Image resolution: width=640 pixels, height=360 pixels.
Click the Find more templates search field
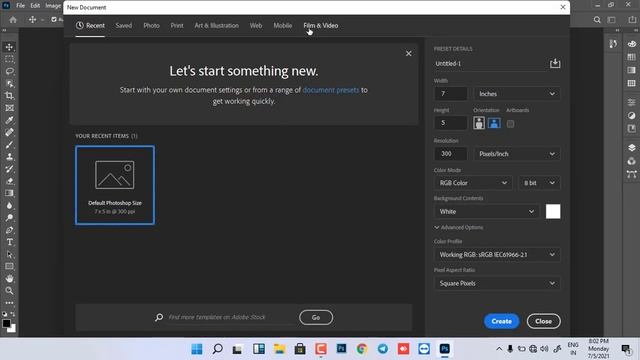[x=231, y=317]
